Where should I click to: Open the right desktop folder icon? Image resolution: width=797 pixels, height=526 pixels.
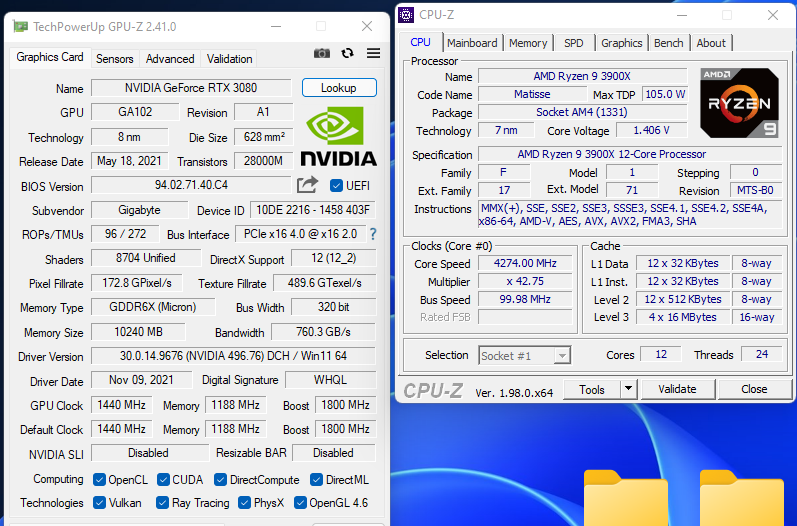742,498
